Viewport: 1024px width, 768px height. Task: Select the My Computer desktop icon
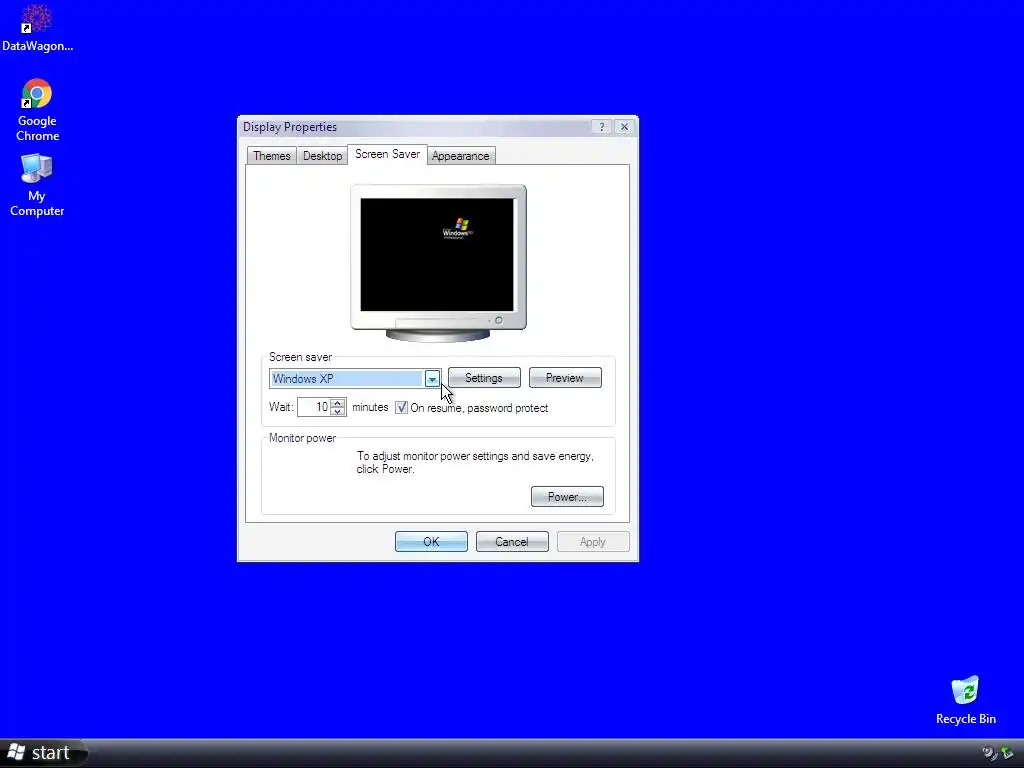coord(37,185)
